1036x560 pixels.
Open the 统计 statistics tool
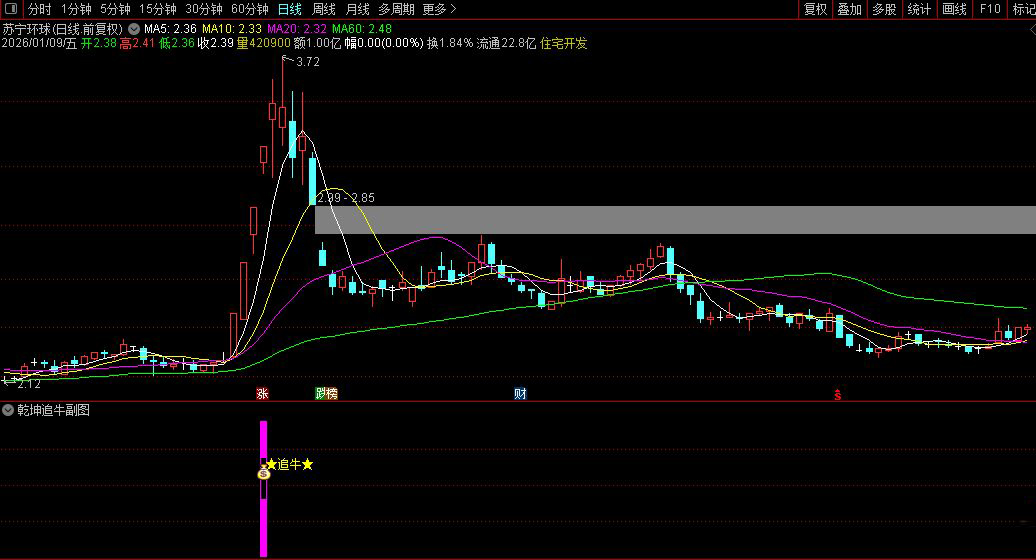[x=919, y=9]
